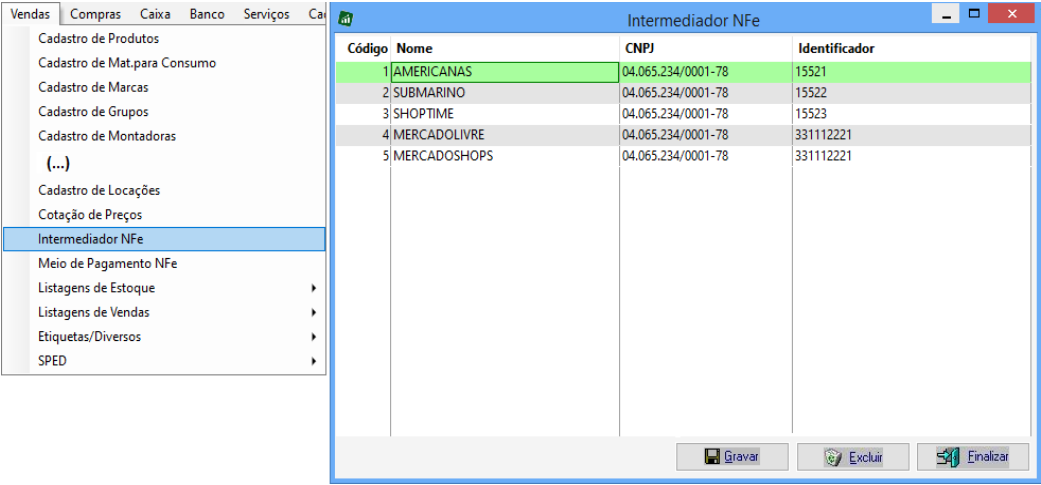Open the Compras menu
1041x485 pixels.
(96, 14)
